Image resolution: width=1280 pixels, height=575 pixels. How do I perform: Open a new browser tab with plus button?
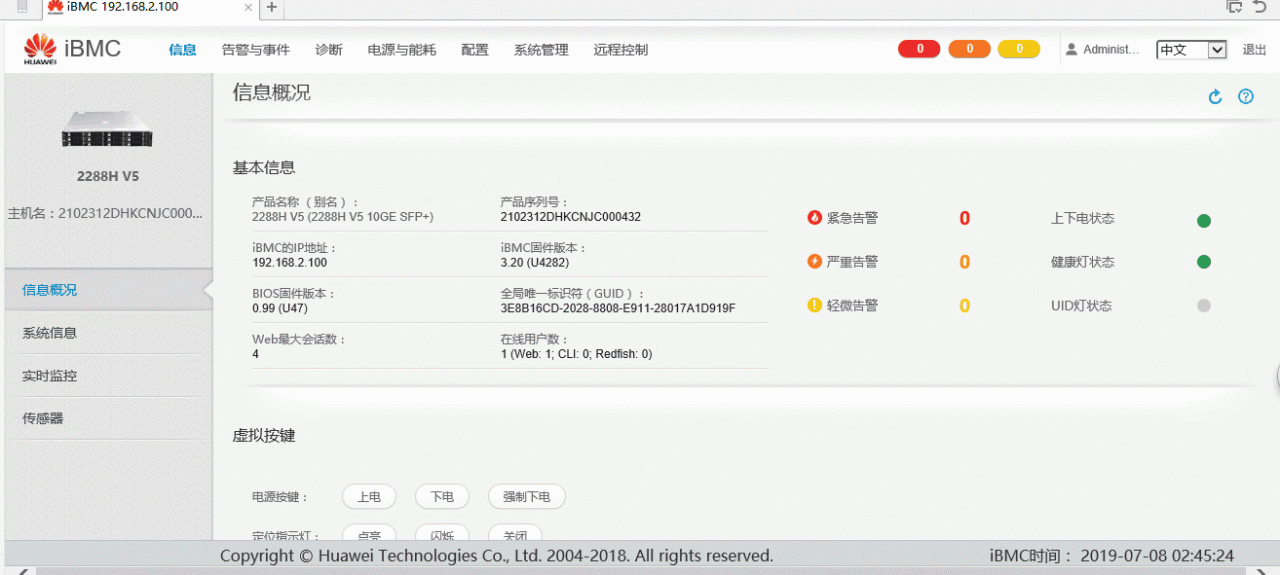point(271,8)
